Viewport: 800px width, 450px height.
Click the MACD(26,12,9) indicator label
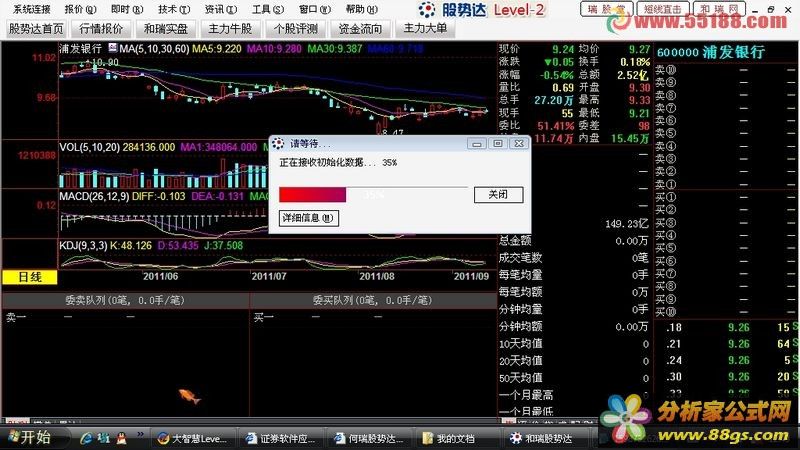point(94,196)
